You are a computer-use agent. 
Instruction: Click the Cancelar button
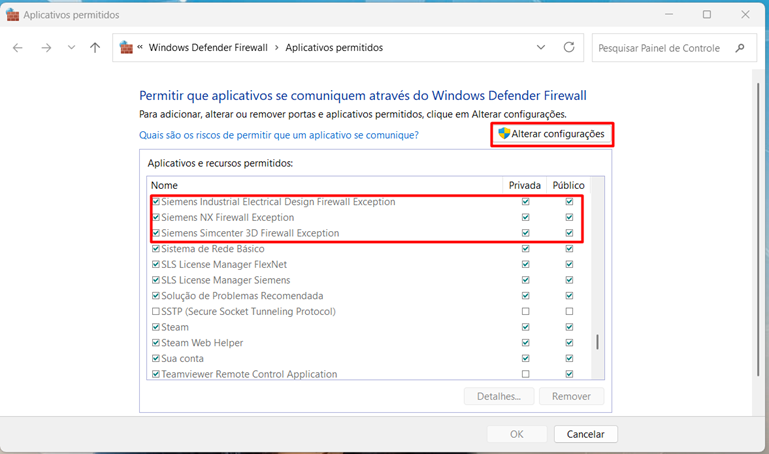coord(586,434)
